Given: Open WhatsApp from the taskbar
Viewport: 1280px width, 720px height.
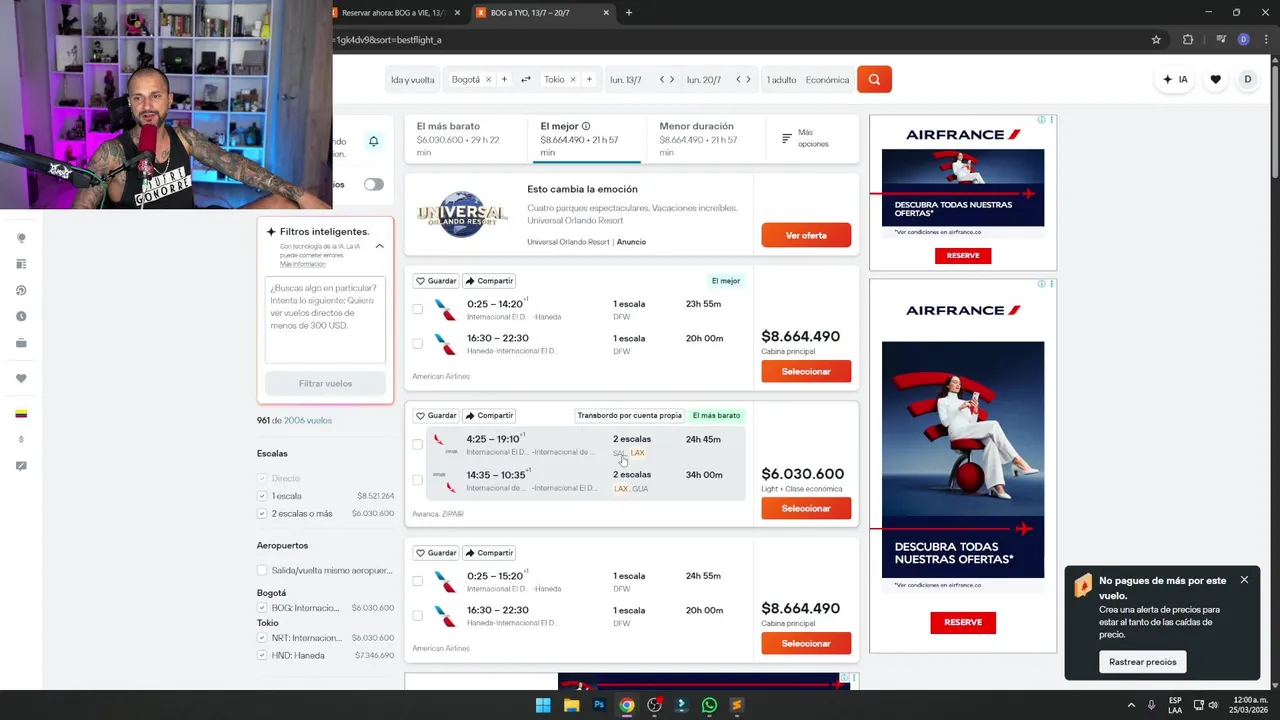Looking at the screenshot, I should click(x=709, y=705).
